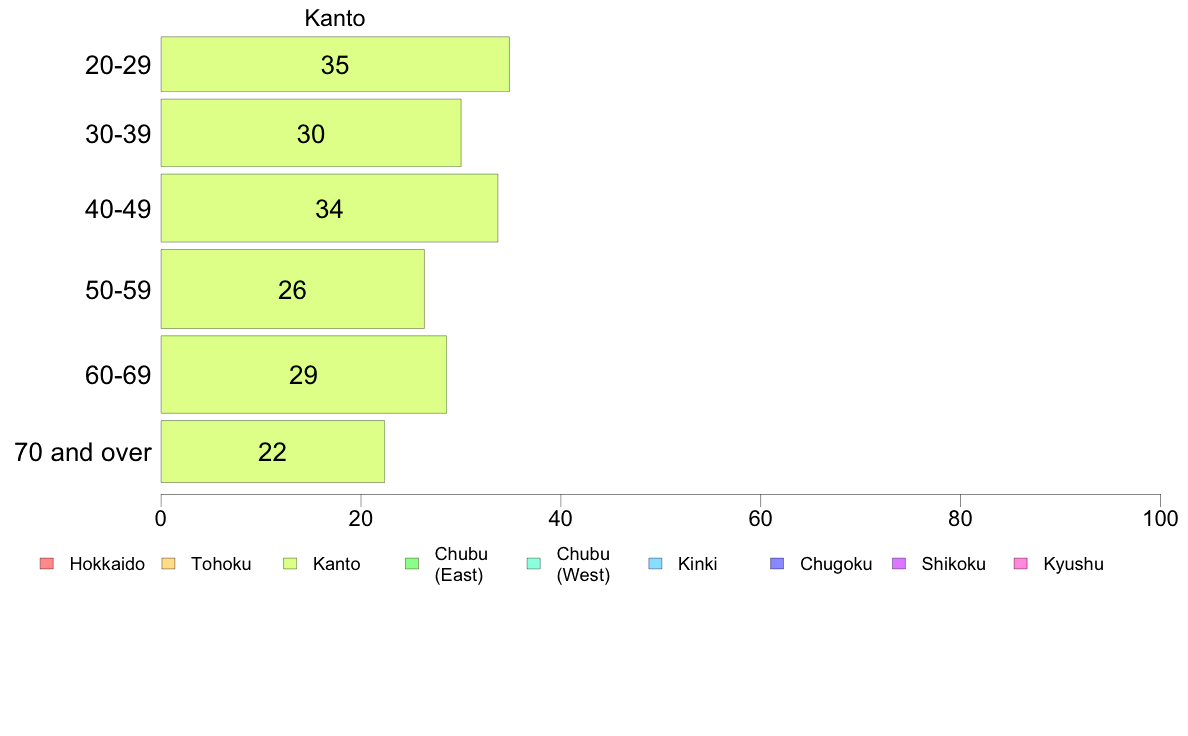Image resolution: width=1188 pixels, height=736 pixels.
Task: Select the 60-69 bar showing 29
Action: point(303,374)
